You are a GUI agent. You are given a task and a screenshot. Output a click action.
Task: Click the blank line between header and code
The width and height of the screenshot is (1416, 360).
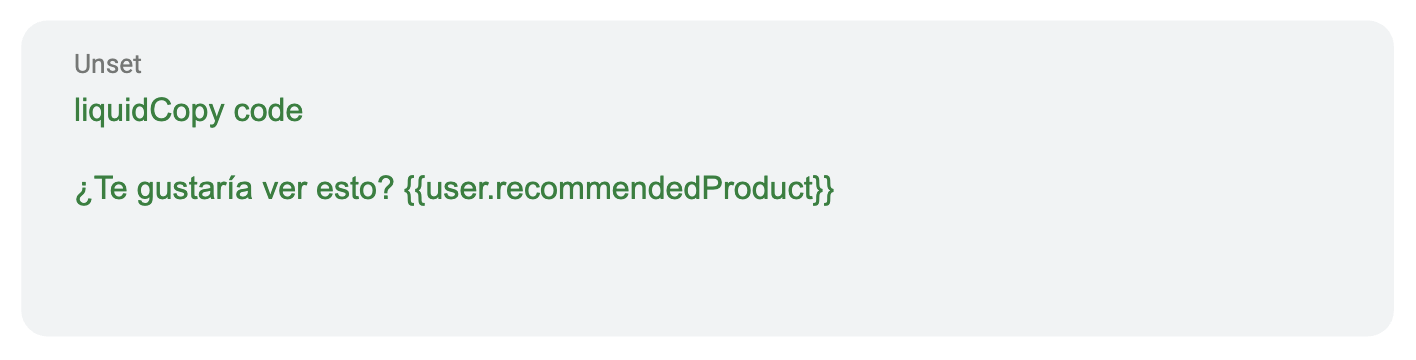pos(707,150)
